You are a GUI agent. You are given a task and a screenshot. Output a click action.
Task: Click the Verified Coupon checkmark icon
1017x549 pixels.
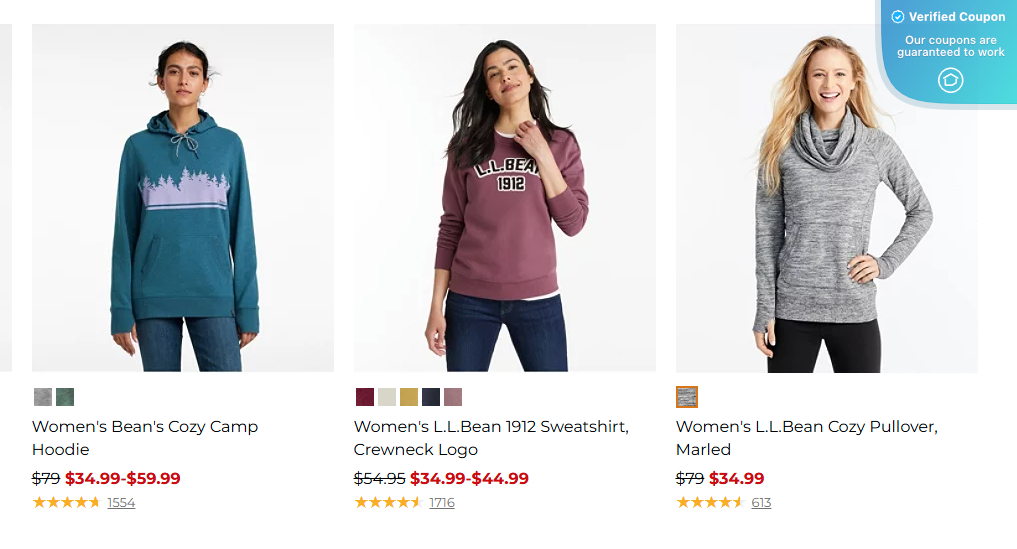click(898, 17)
